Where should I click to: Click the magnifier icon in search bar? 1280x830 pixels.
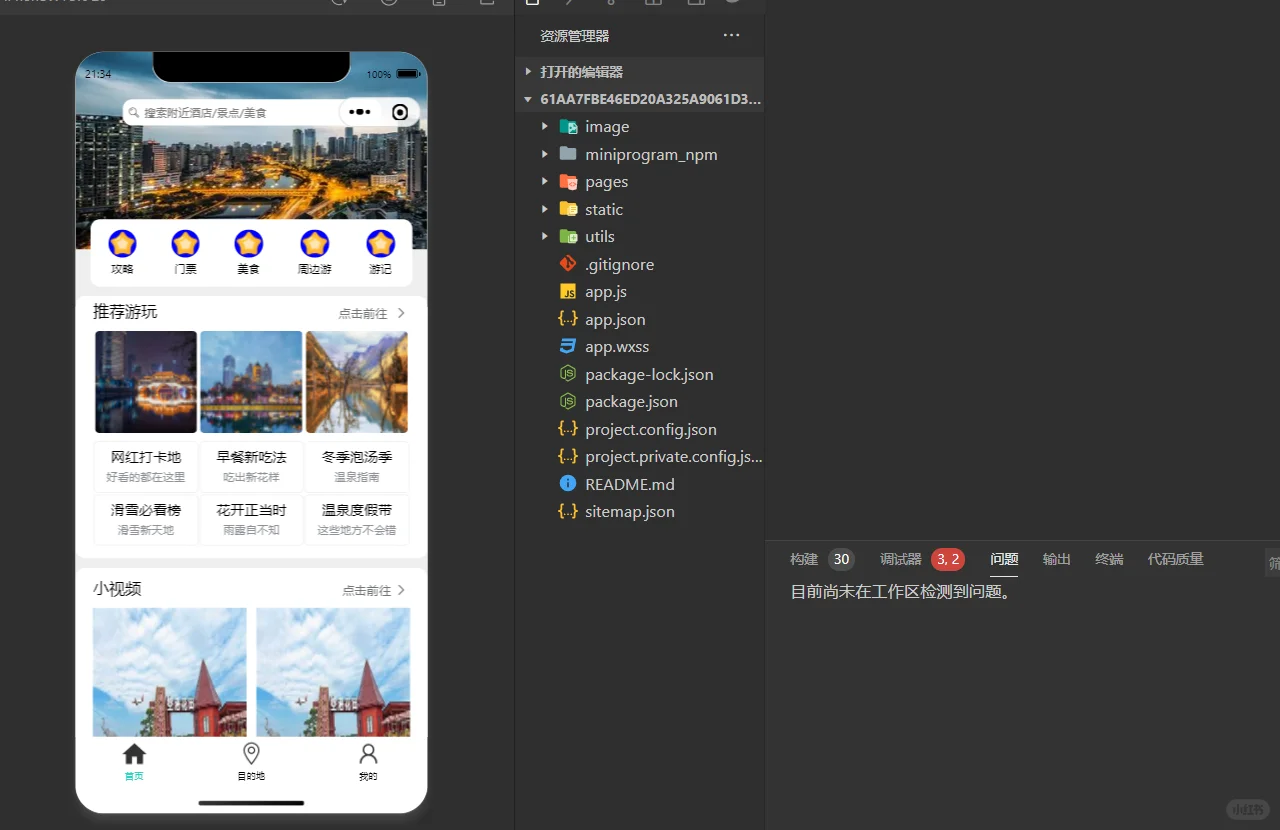(x=134, y=113)
